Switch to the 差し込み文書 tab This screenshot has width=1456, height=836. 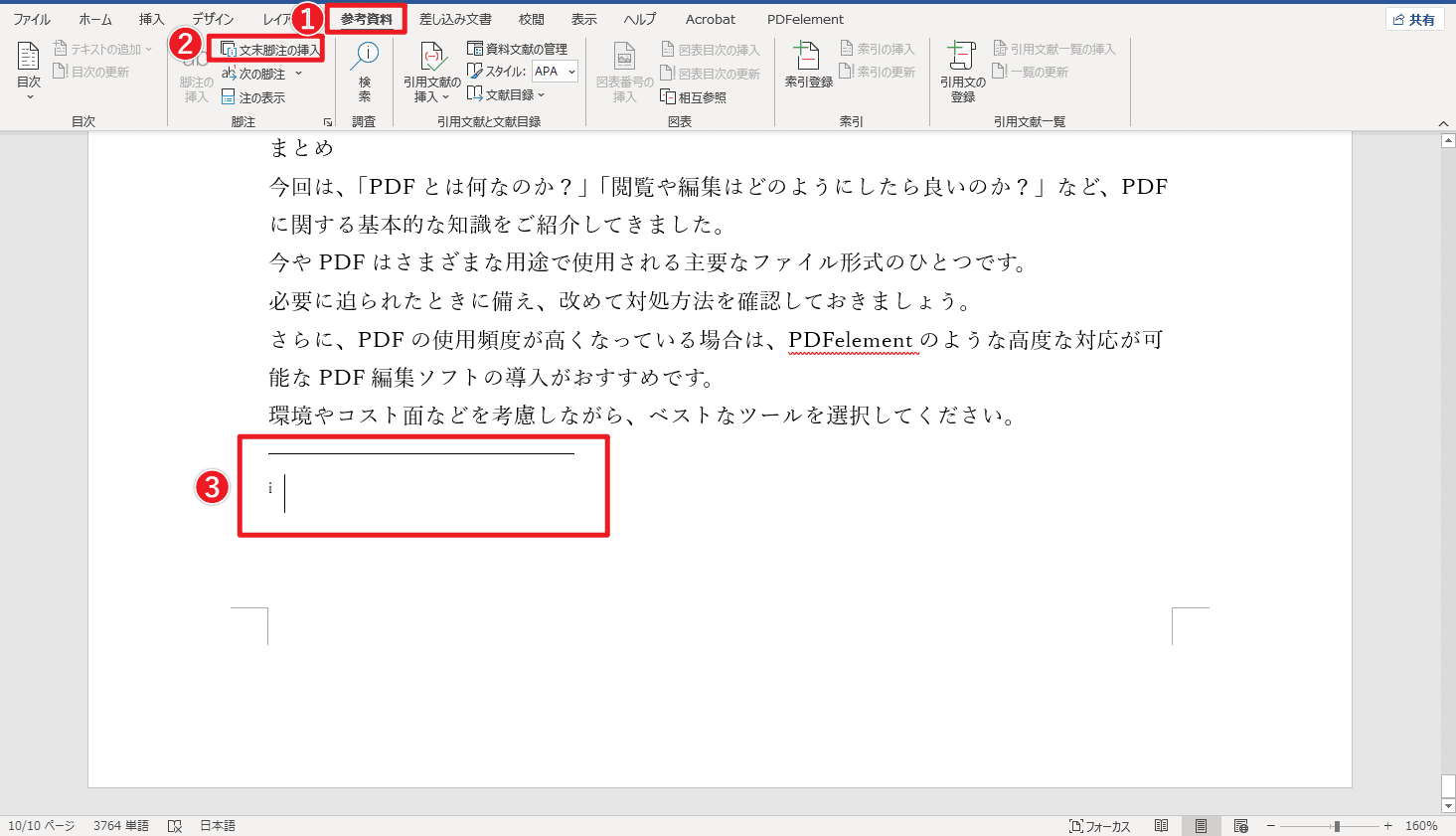(455, 19)
